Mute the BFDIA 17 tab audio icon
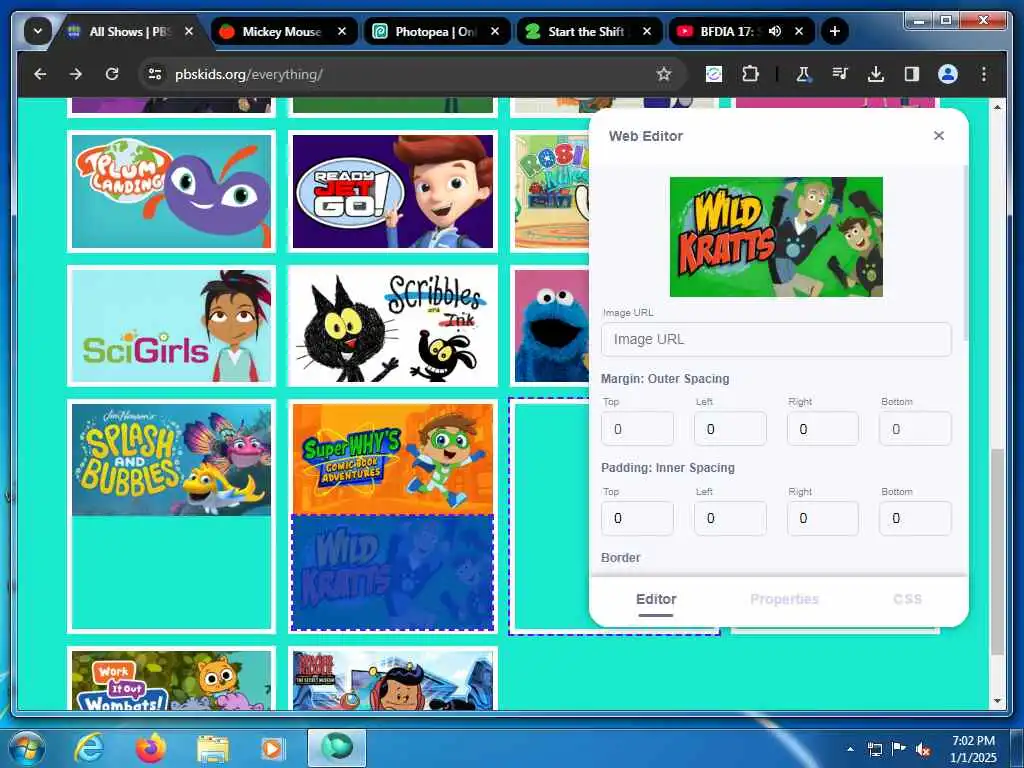The height and width of the screenshot is (768, 1024). (x=775, y=31)
